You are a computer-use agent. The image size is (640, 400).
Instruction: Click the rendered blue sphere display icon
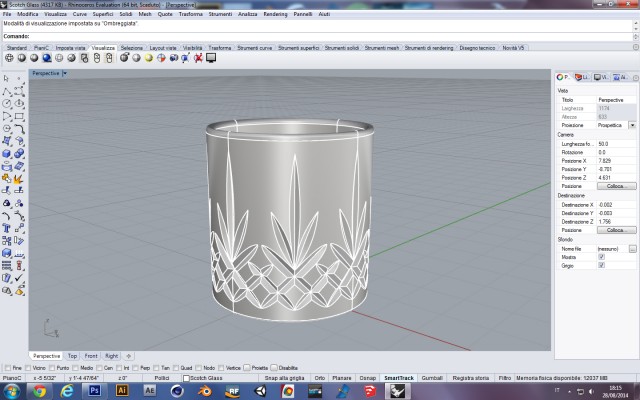point(47,58)
